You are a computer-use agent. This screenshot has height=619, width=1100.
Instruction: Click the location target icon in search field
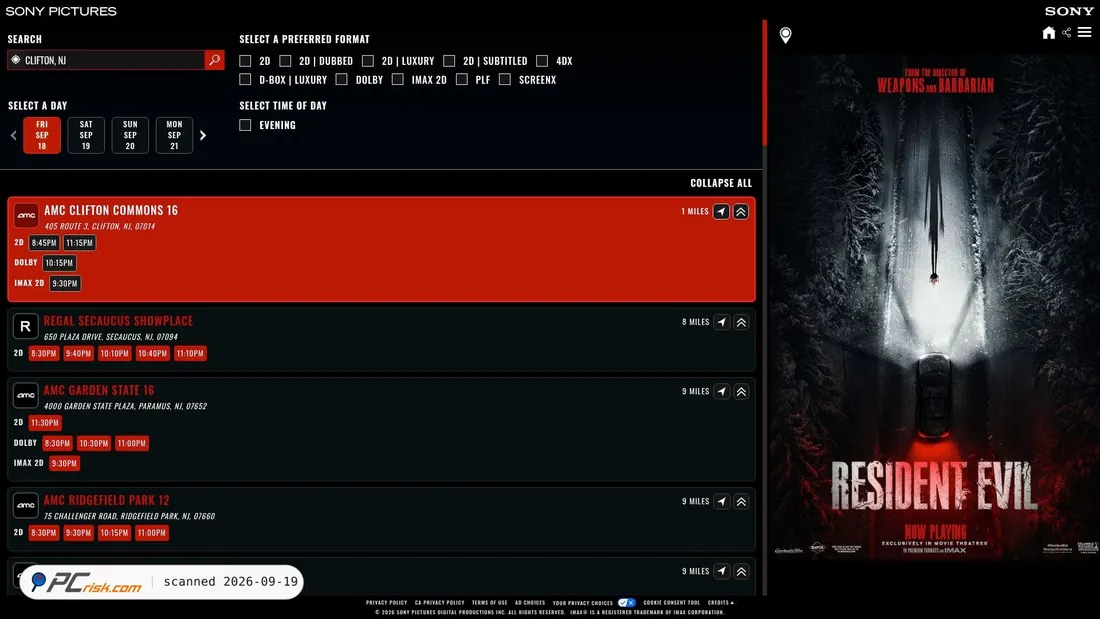[15, 60]
